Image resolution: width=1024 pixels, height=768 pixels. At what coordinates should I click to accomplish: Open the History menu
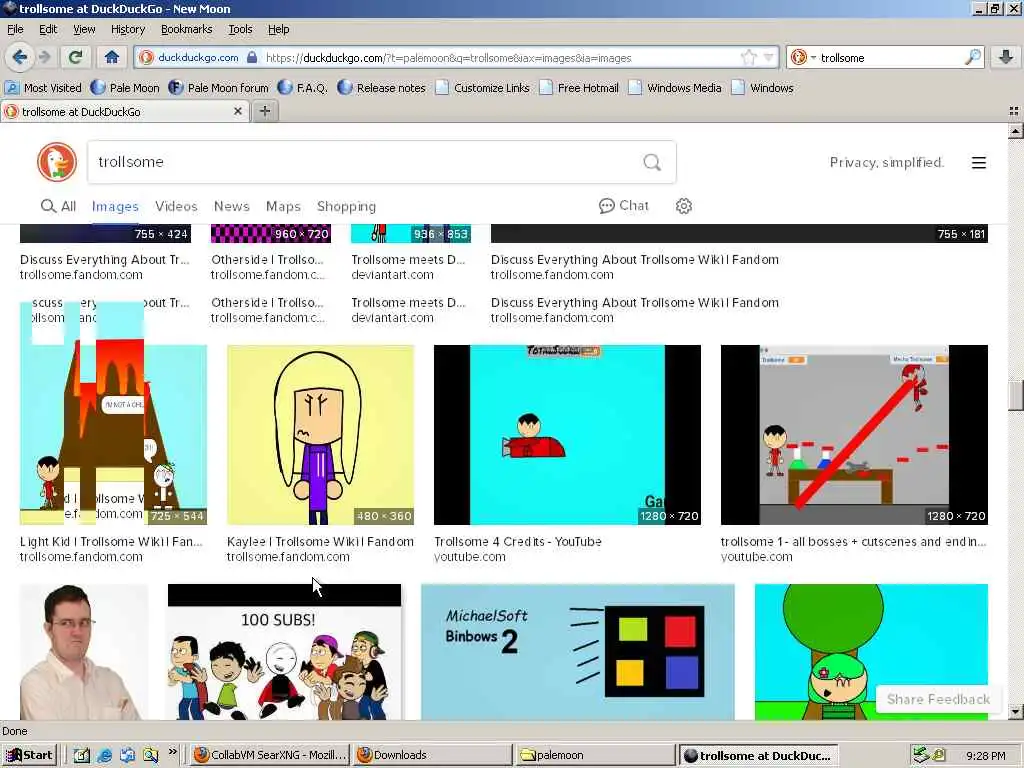(128, 29)
